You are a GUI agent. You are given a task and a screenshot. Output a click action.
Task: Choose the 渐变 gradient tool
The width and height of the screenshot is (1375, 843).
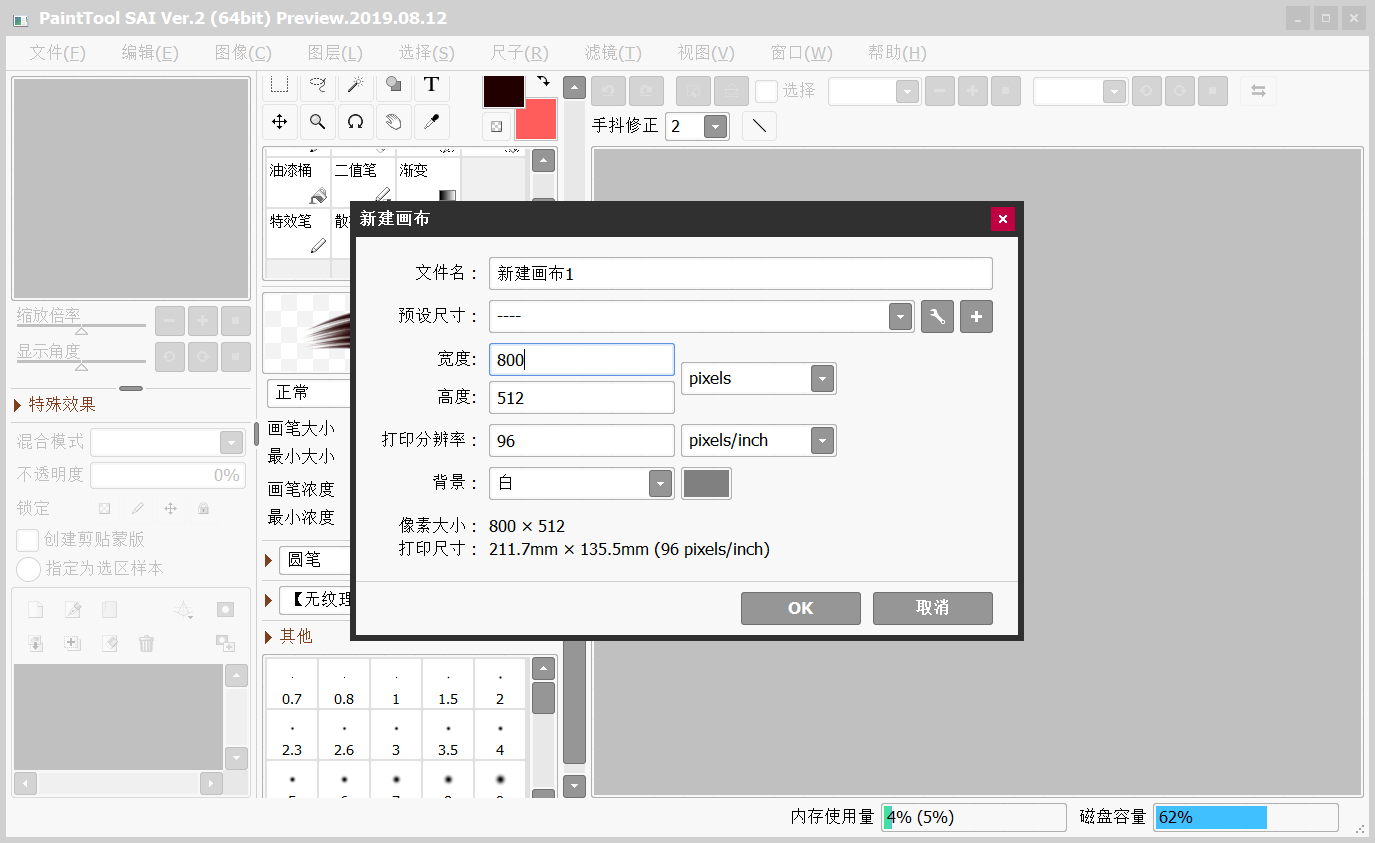pos(428,182)
